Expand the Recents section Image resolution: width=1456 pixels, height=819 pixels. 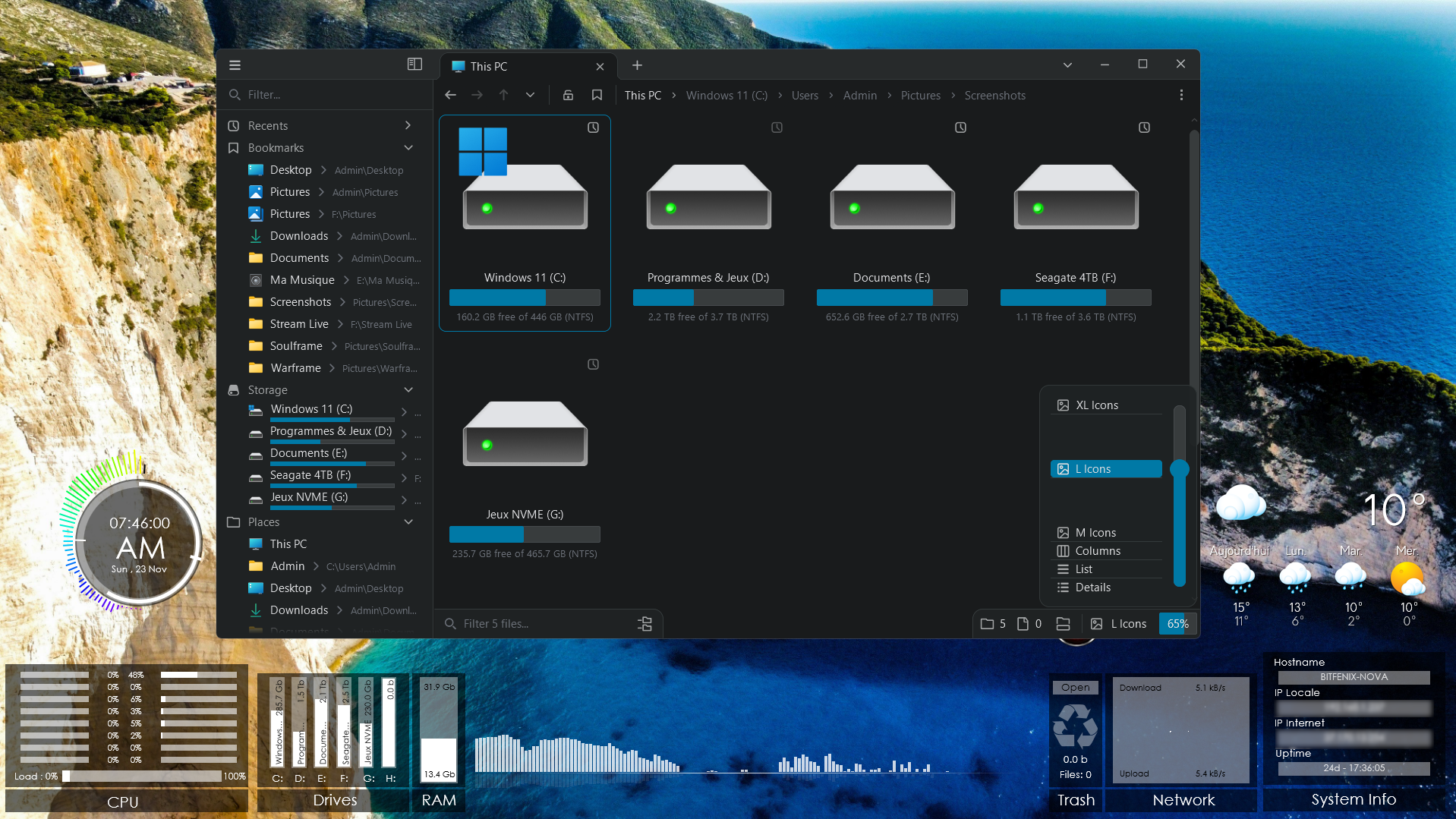point(408,125)
